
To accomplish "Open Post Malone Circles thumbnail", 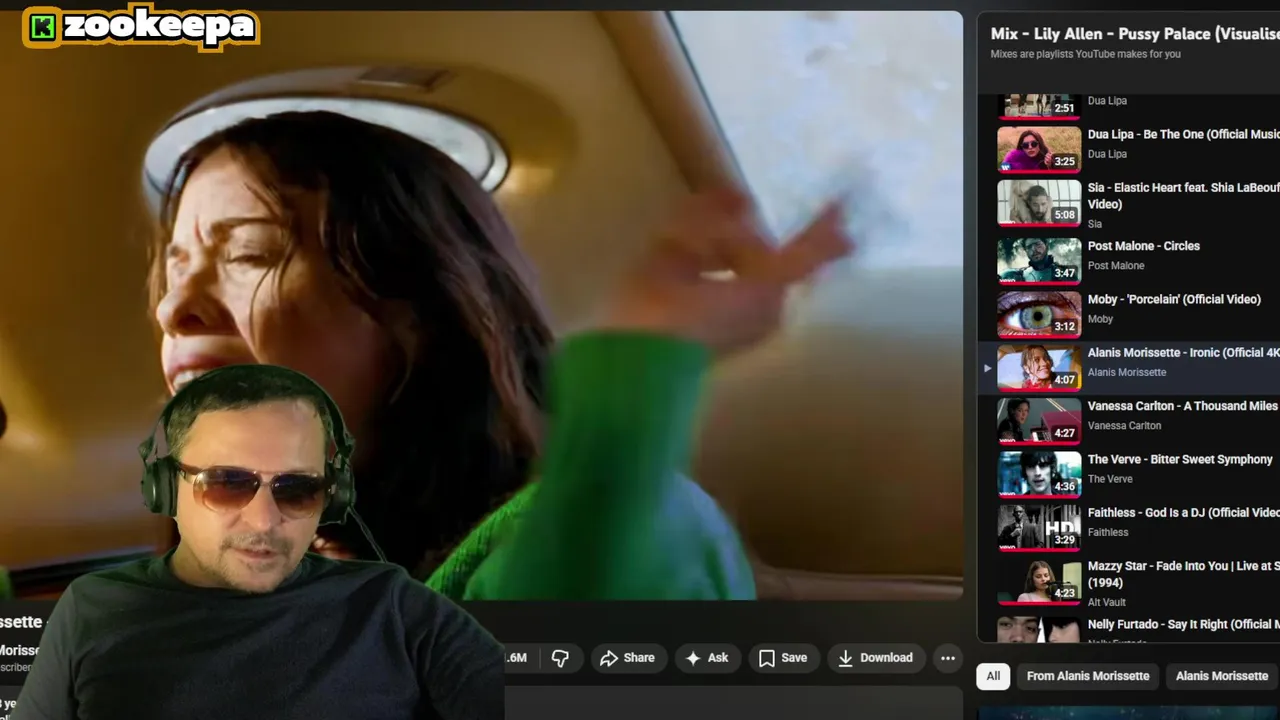I will coord(1039,261).
